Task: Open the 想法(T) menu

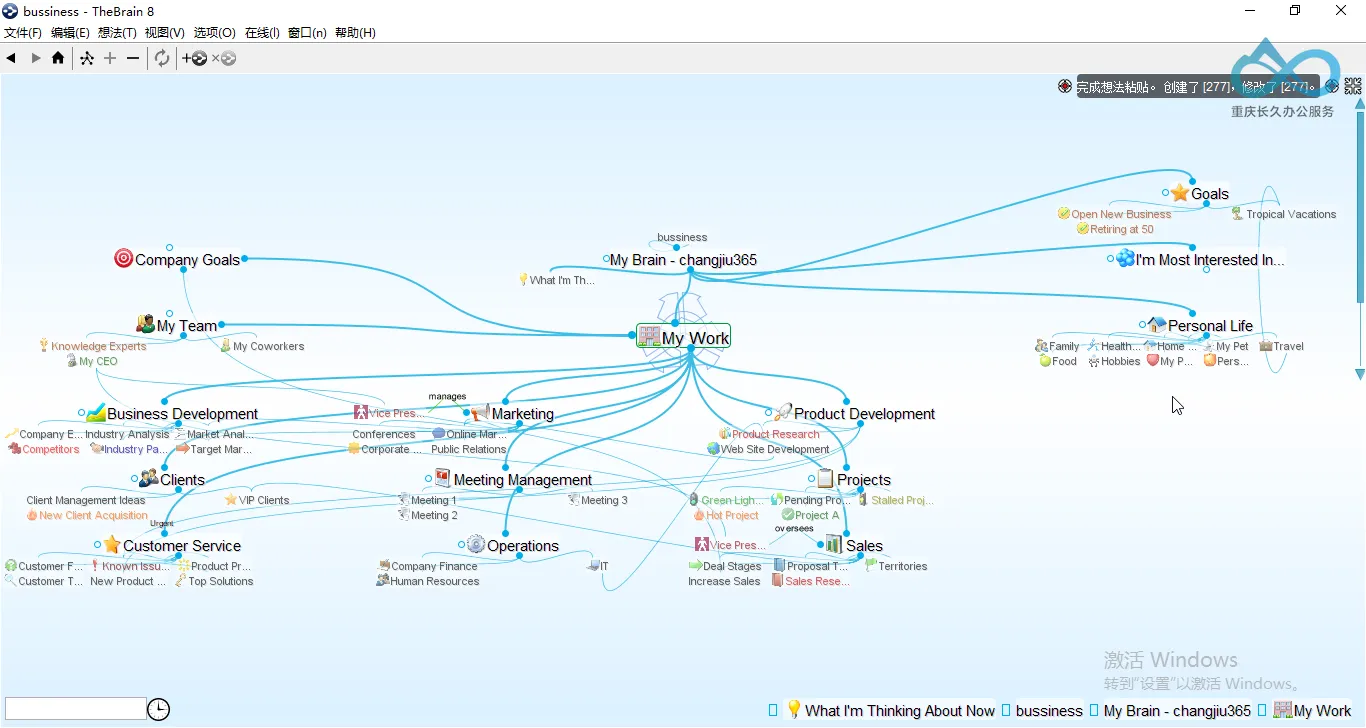Action: (x=117, y=33)
